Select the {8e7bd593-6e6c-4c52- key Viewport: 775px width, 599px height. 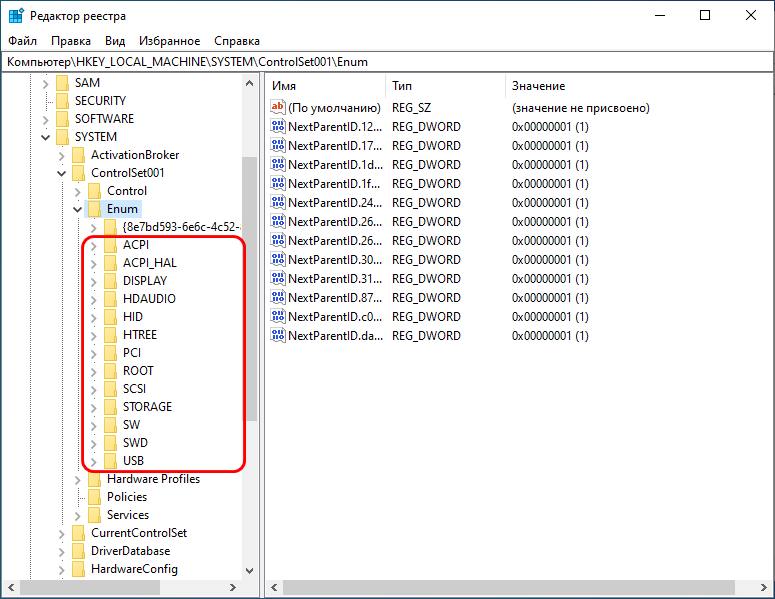(181, 227)
